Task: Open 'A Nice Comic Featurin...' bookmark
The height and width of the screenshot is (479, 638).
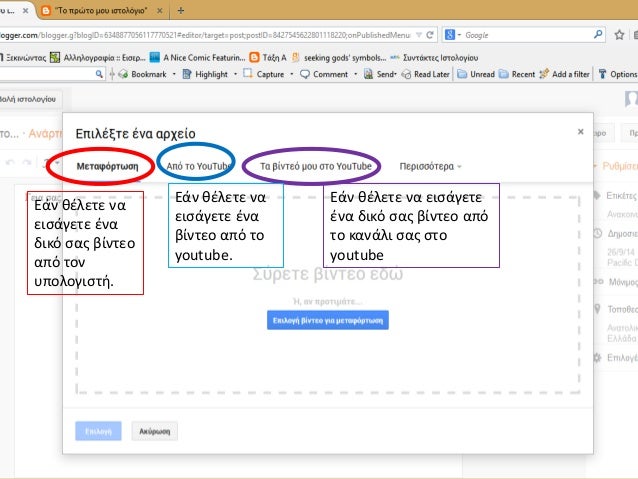Action: [x=198, y=58]
